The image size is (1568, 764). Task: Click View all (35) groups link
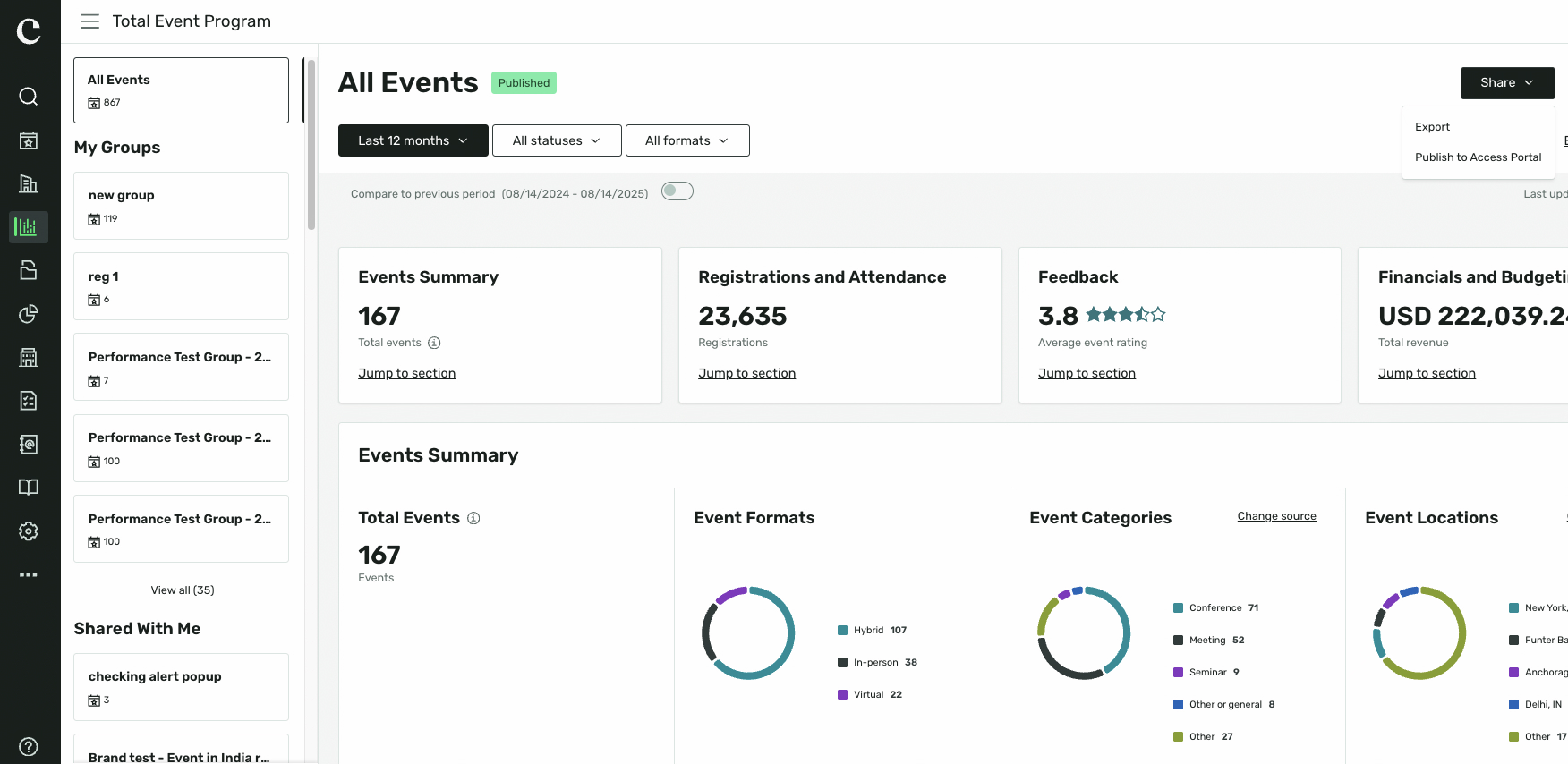pos(183,590)
